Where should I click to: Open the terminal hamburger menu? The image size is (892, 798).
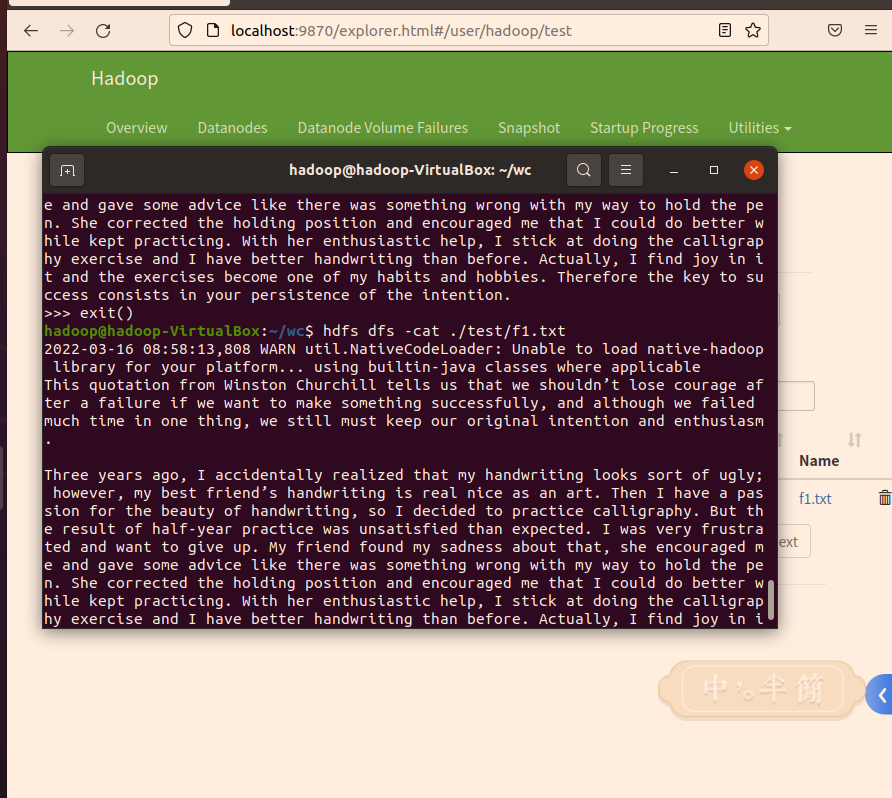click(x=626, y=170)
